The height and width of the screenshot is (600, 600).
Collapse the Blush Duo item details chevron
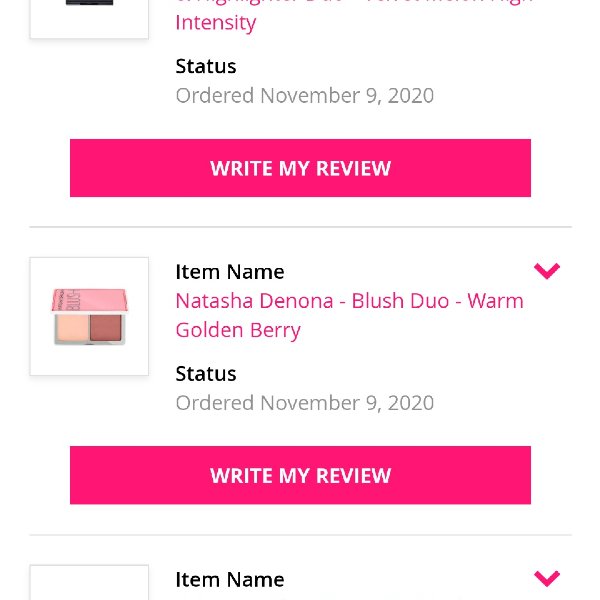pos(547,271)
